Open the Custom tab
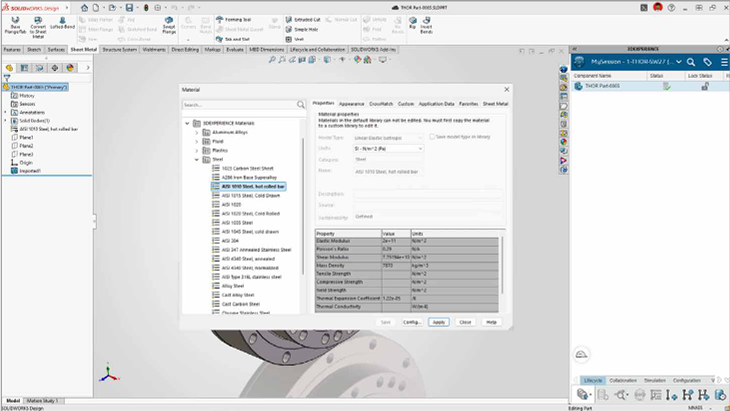The image size is (730, 411). point(406,104)
